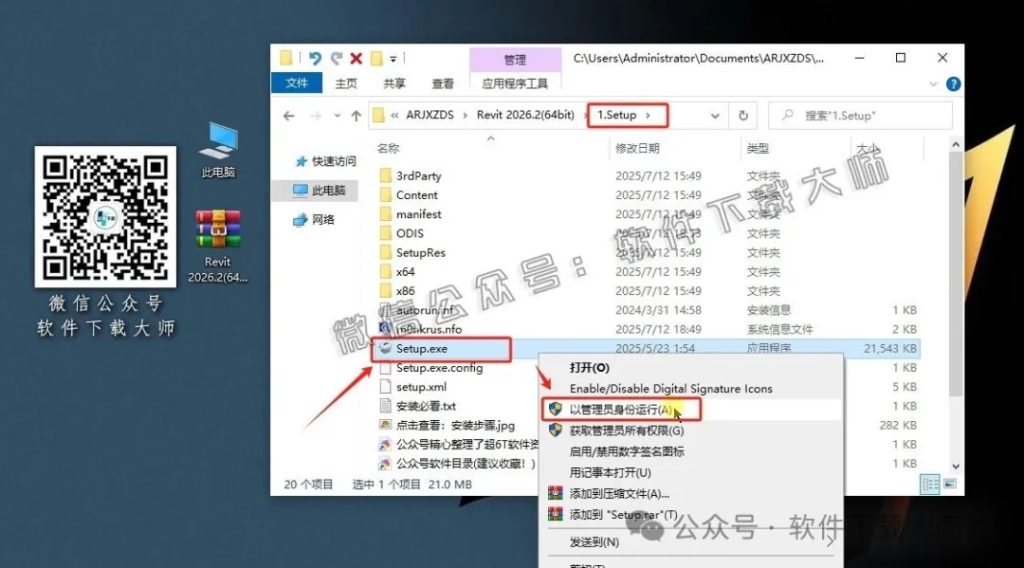Sort by the 名称 column header
1024x568 pixels.
[x=388, y=148]
